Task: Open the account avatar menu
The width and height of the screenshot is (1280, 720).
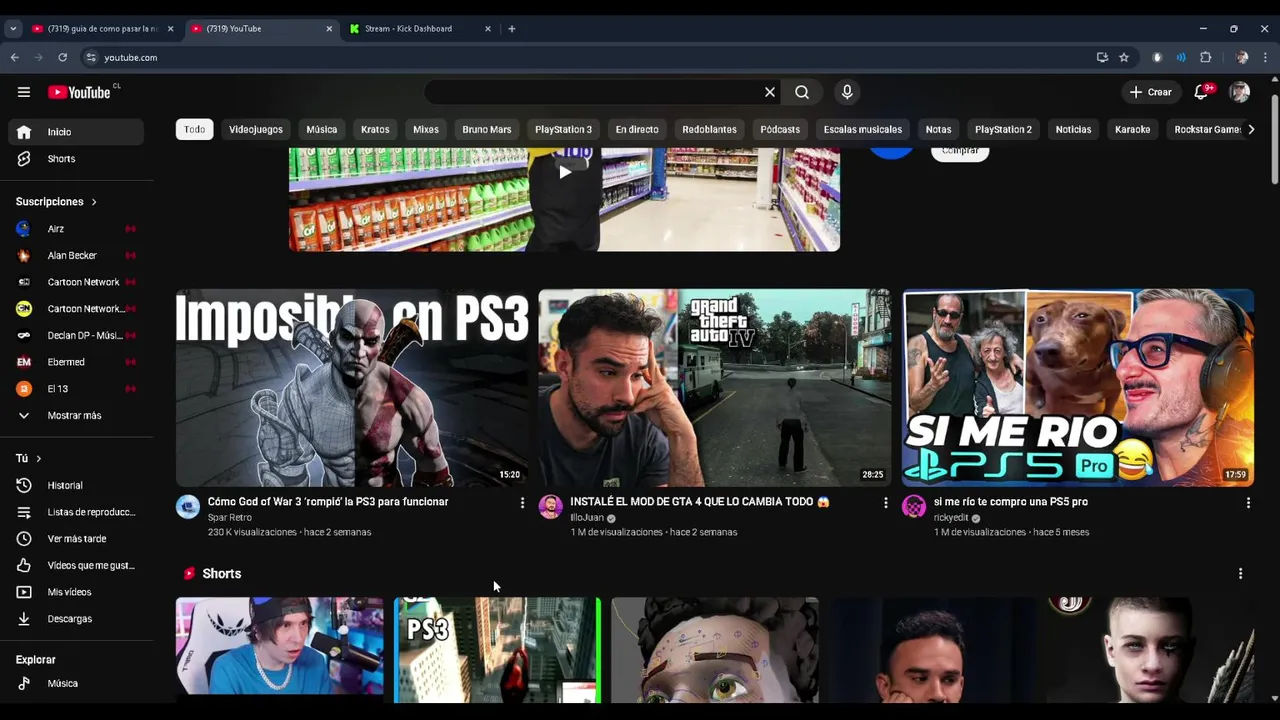Action: click(1240, 92)
